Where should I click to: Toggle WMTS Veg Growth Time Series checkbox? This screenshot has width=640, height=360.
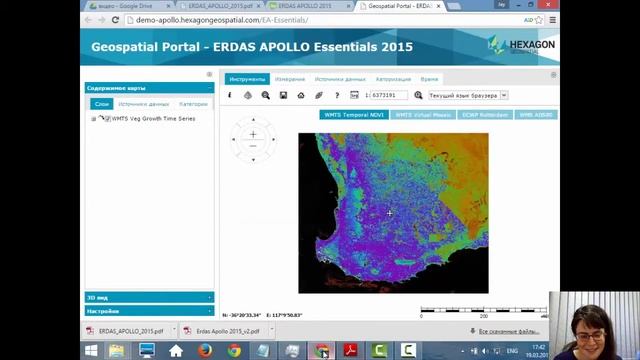click(108, 119)
